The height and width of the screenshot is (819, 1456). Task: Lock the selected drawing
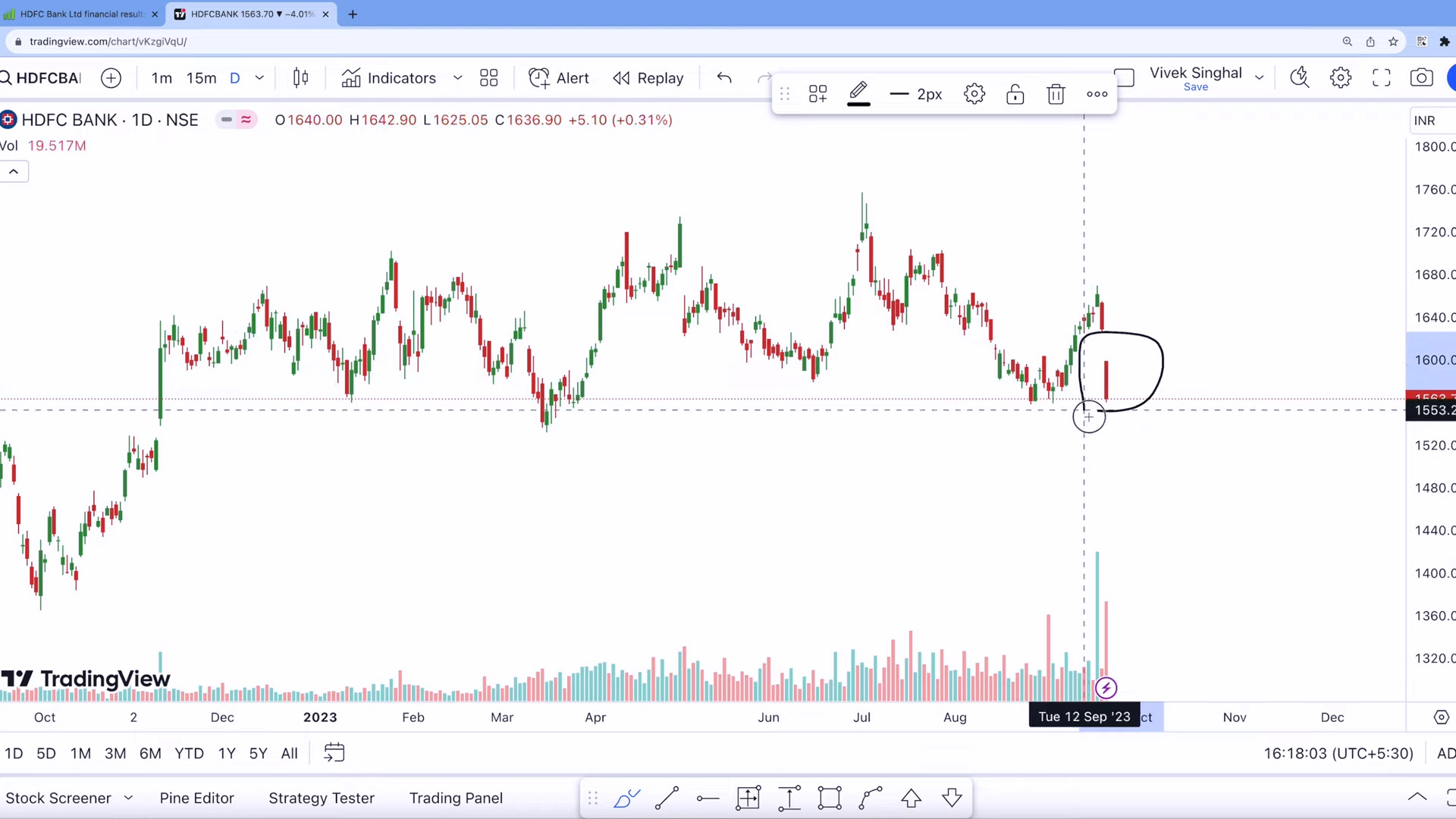pyautogui.click(x=1015, y=94)
